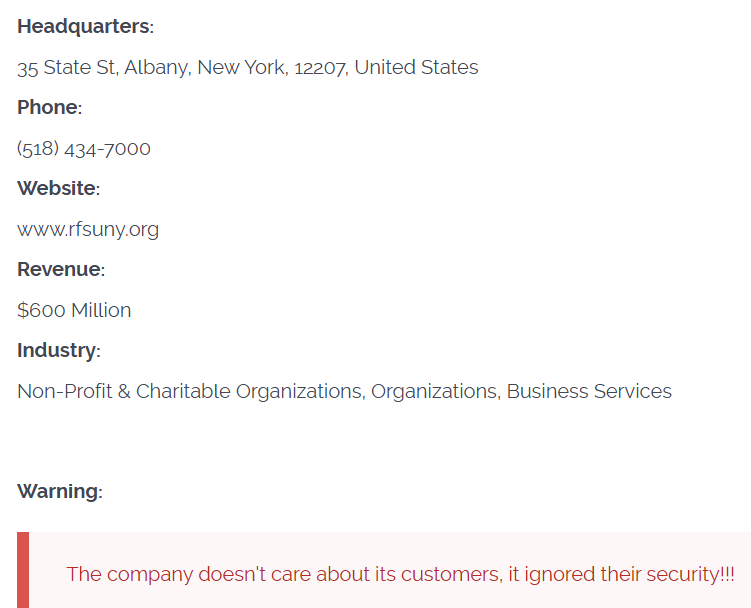Viewport: 751px width, 608px height.
Task: Click the Warning heading
Action: click(59, 492)
